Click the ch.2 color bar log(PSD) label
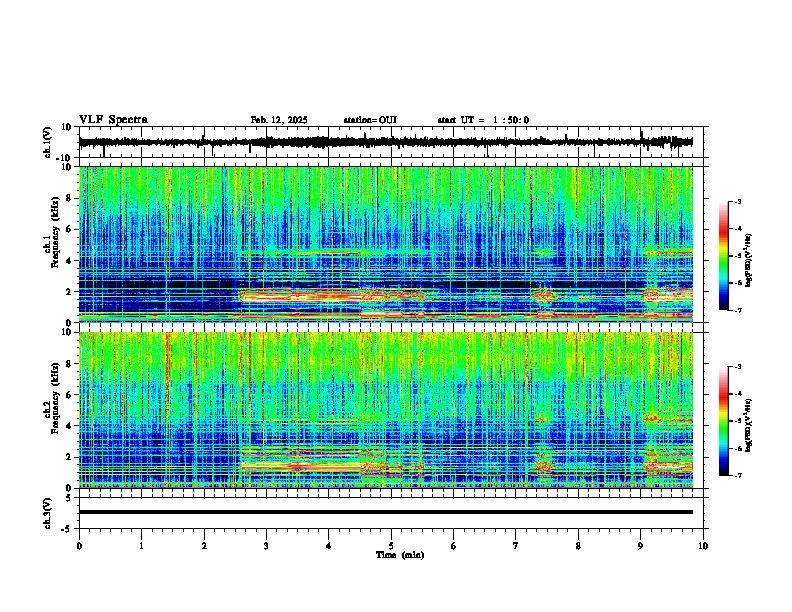This screenshot has height=612, width=792. pos(748,425)
